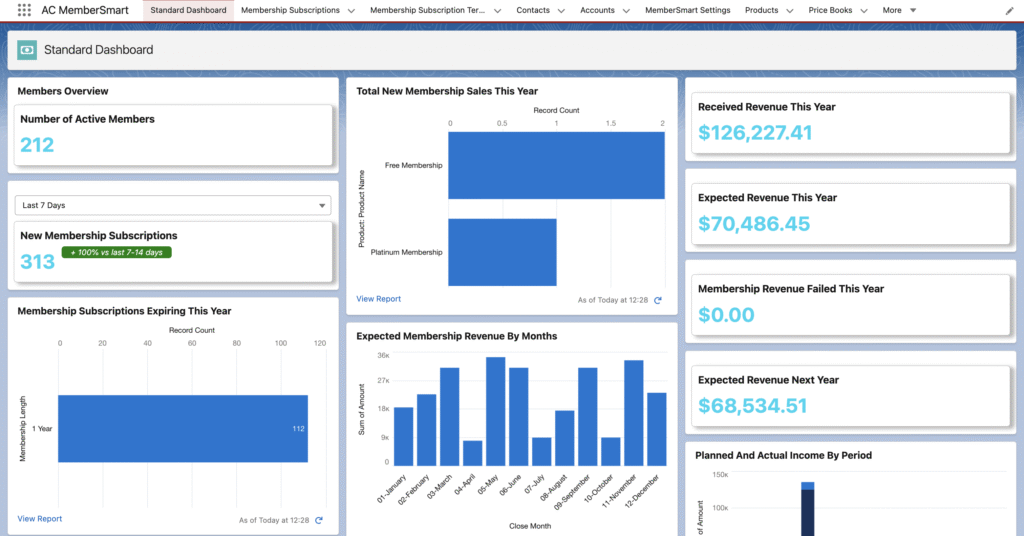This screenshot has height=536, width=1024.
Task: Refresh the Subscriptions Expiring This Year chart
Action: pyautogui.click(x=319, y=520)
